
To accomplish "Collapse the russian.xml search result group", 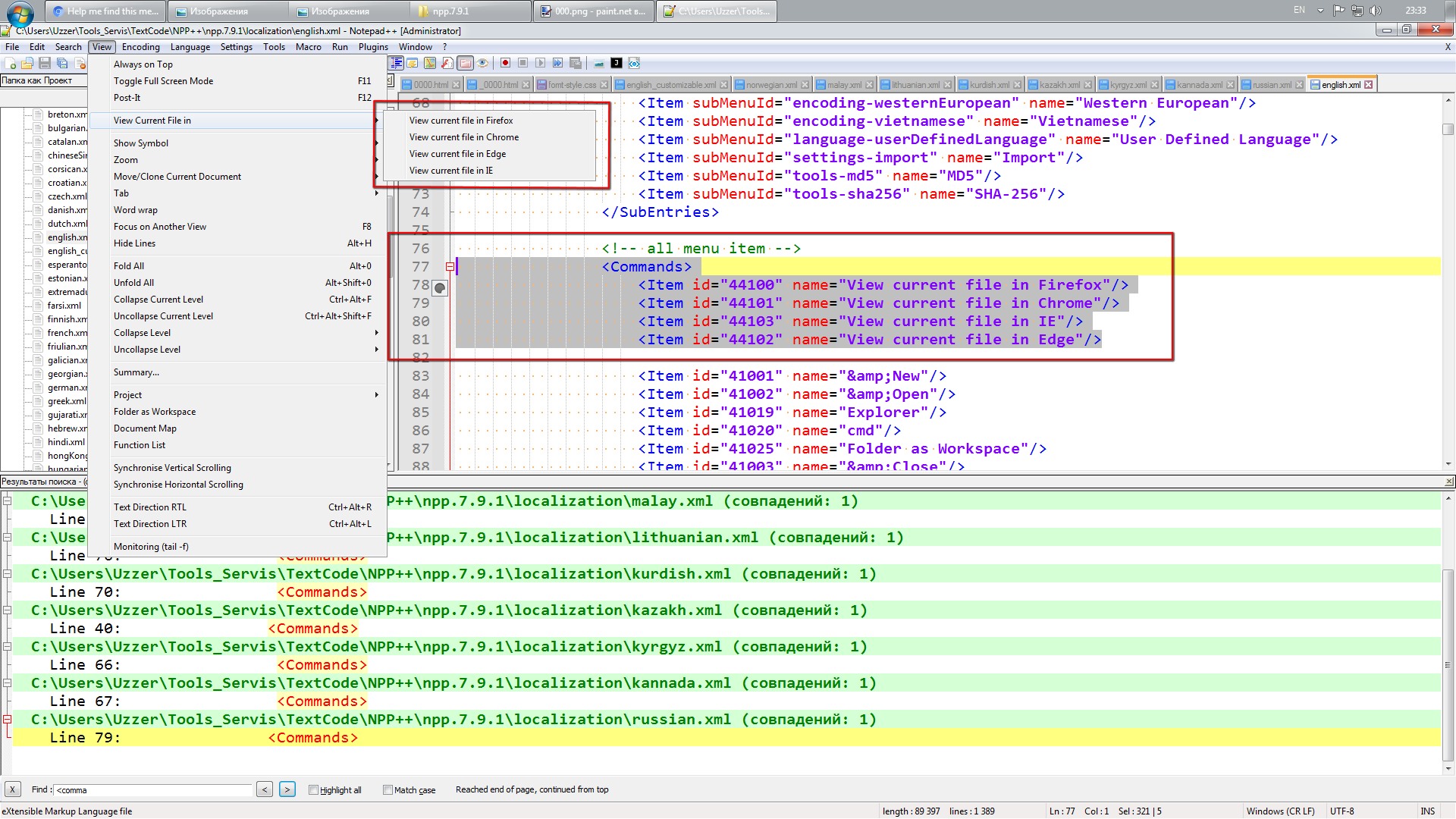I will pyautogui.click(x=7, y=720).
